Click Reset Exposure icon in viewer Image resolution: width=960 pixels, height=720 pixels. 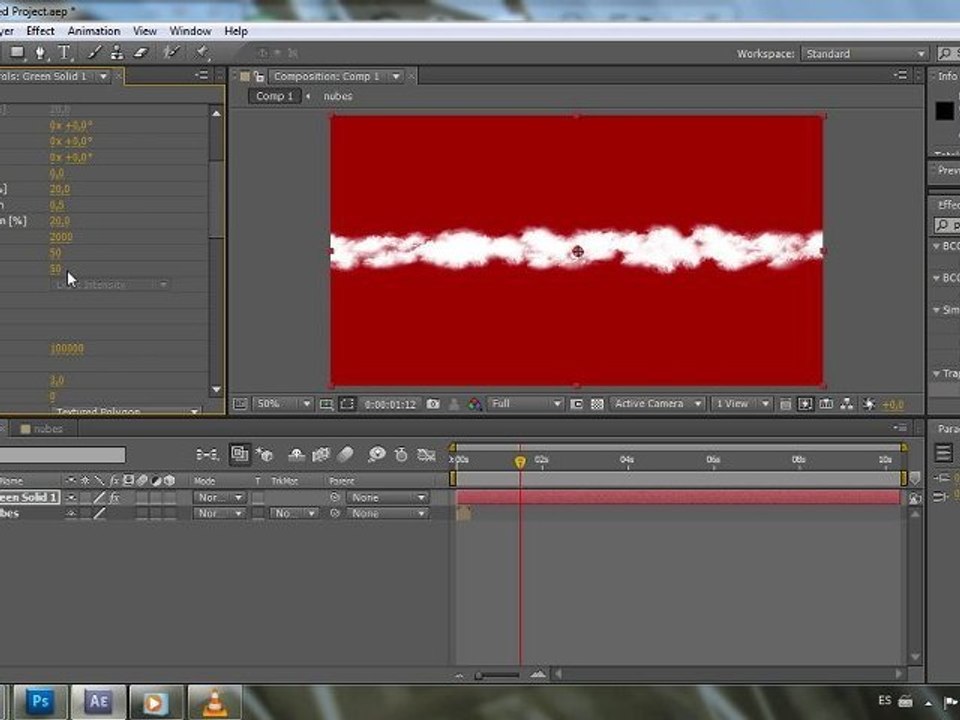click(868, 404)
